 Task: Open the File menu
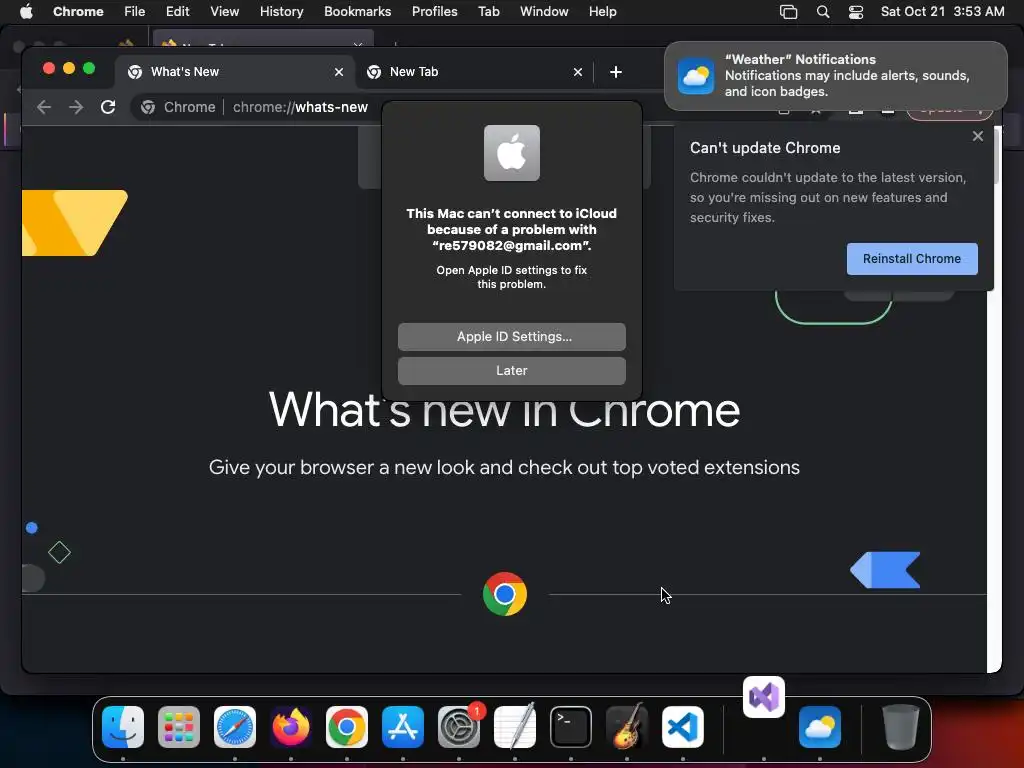[x=135, y=12]
